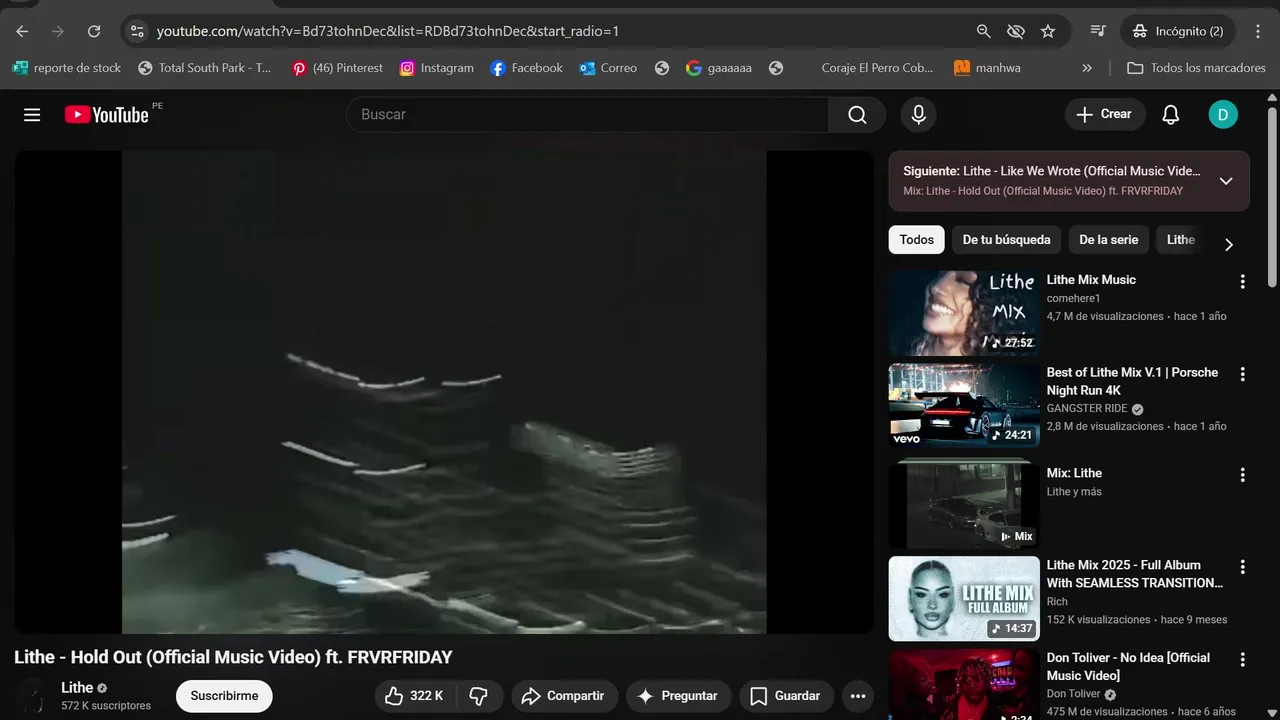Click '572 K suscriptores' text
This screenshot has width=1280, height=720.
(x=106, y=706)
